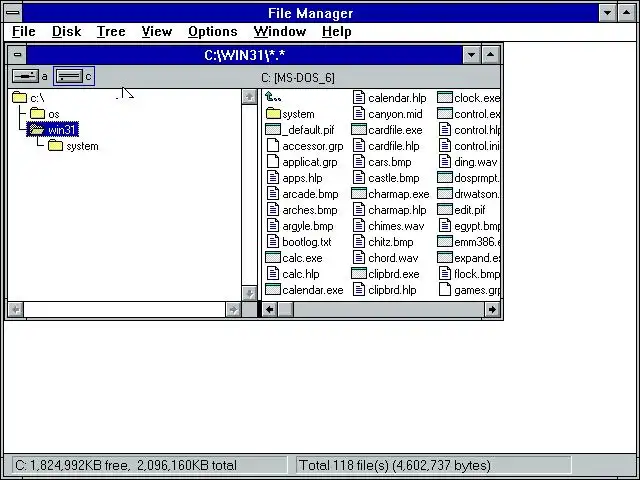Click tree pane scroll up arrow

pyautogui.click(x=249, y=97)
